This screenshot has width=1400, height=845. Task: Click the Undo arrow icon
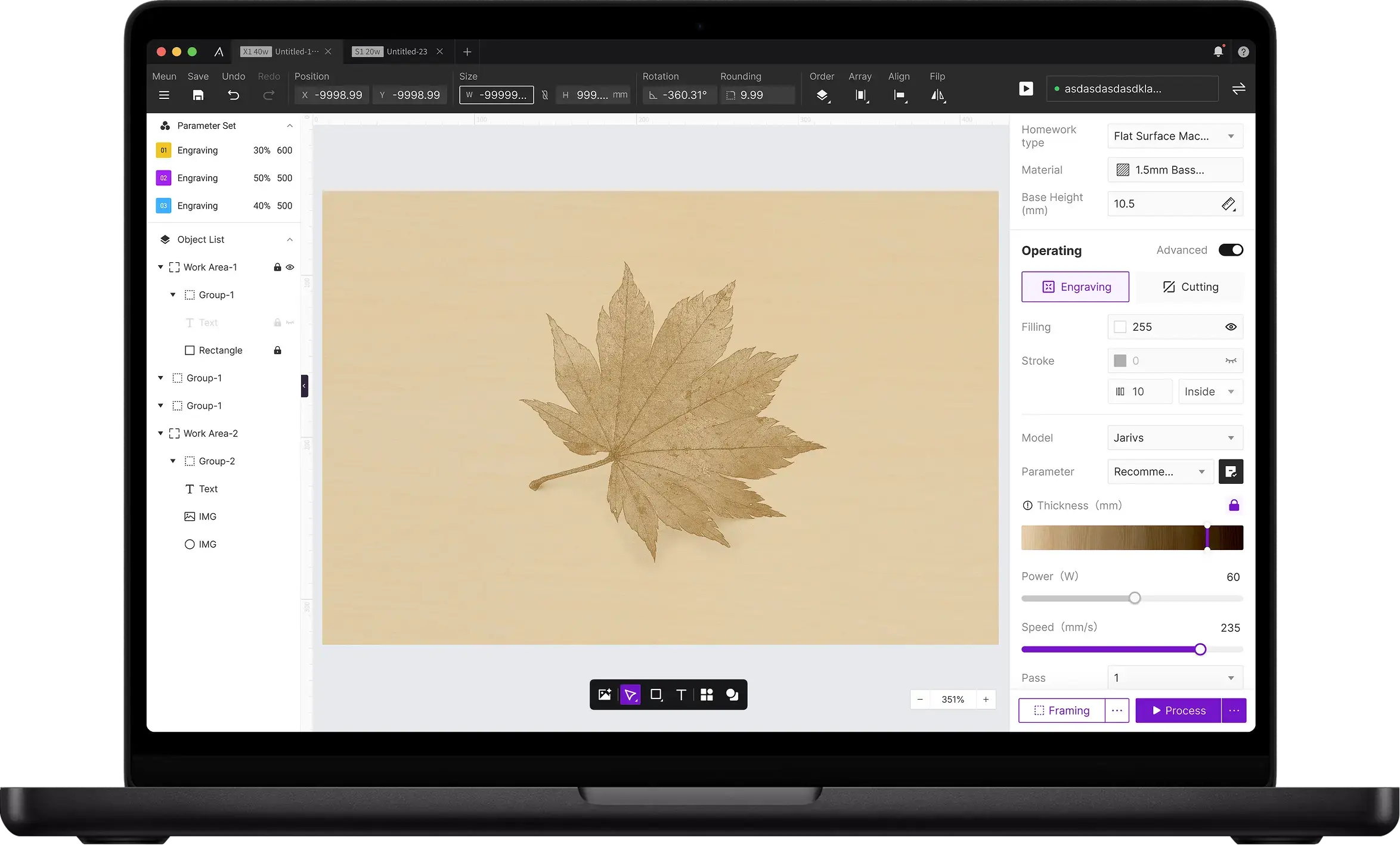pyautogui.click(x=233, y=95)
